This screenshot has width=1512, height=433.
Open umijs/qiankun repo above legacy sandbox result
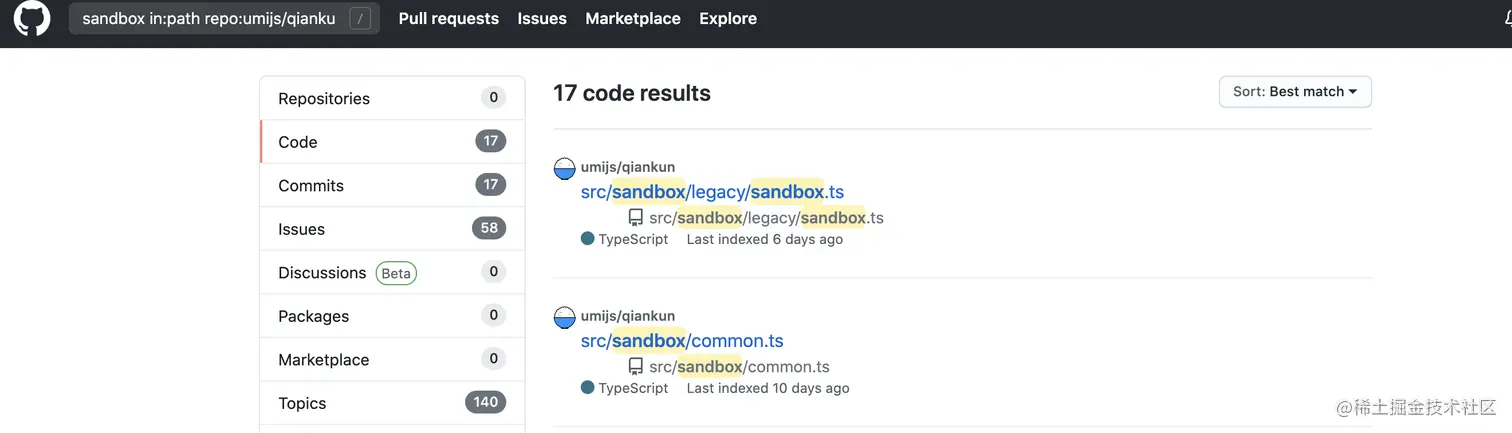coord(628,167)
